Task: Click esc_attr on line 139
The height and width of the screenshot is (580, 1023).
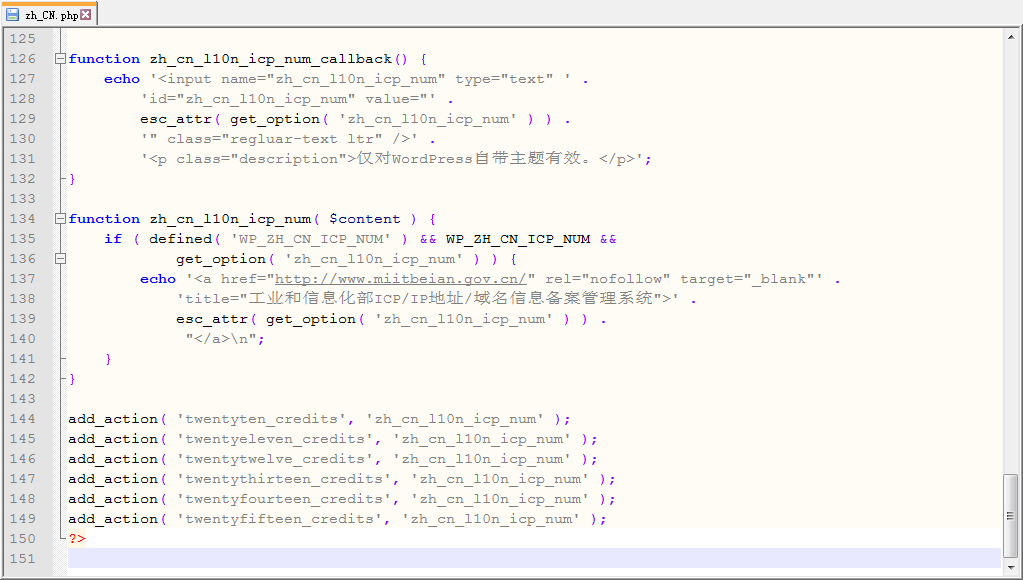Action: (x=211, y=319)
